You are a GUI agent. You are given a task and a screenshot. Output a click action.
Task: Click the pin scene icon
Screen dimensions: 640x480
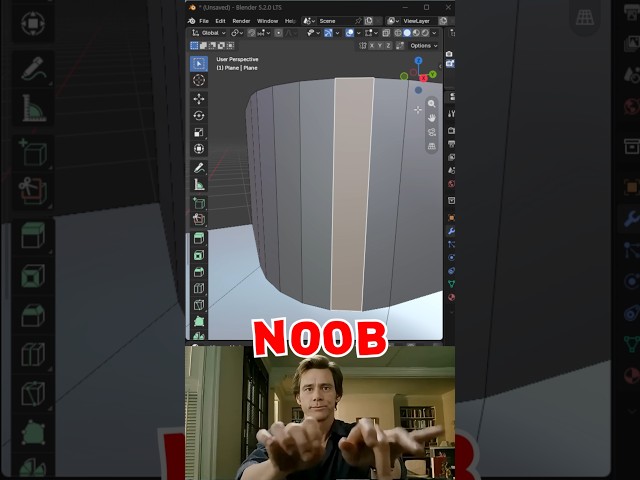point(358,21)
